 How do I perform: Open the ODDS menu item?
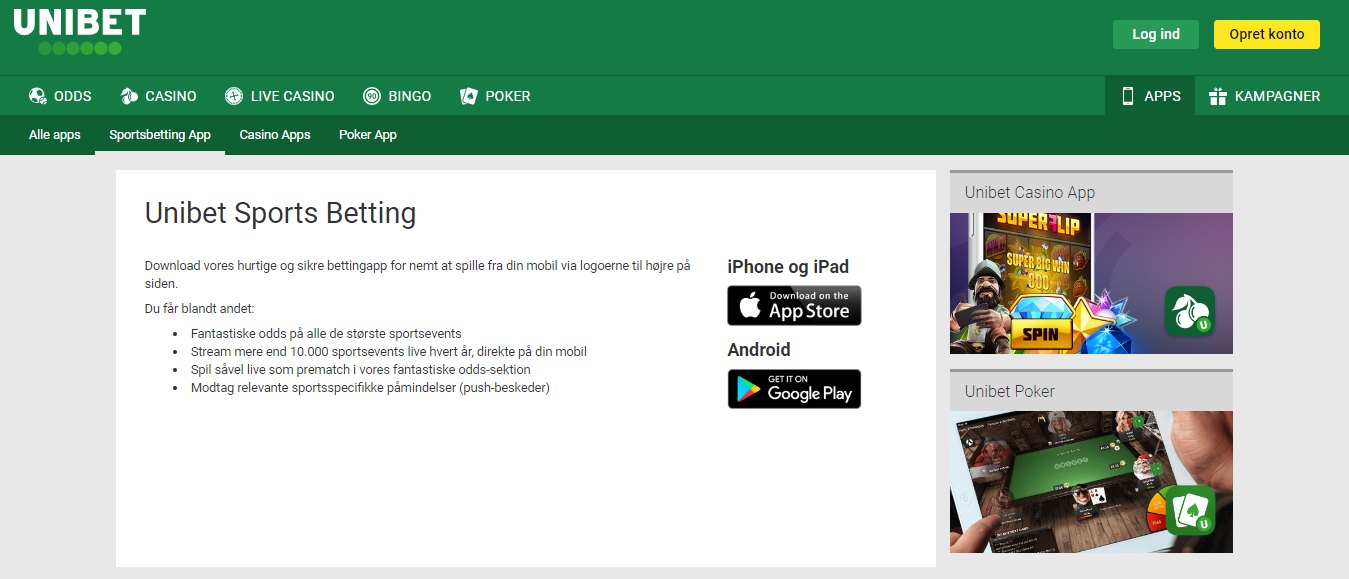(60, 96)
